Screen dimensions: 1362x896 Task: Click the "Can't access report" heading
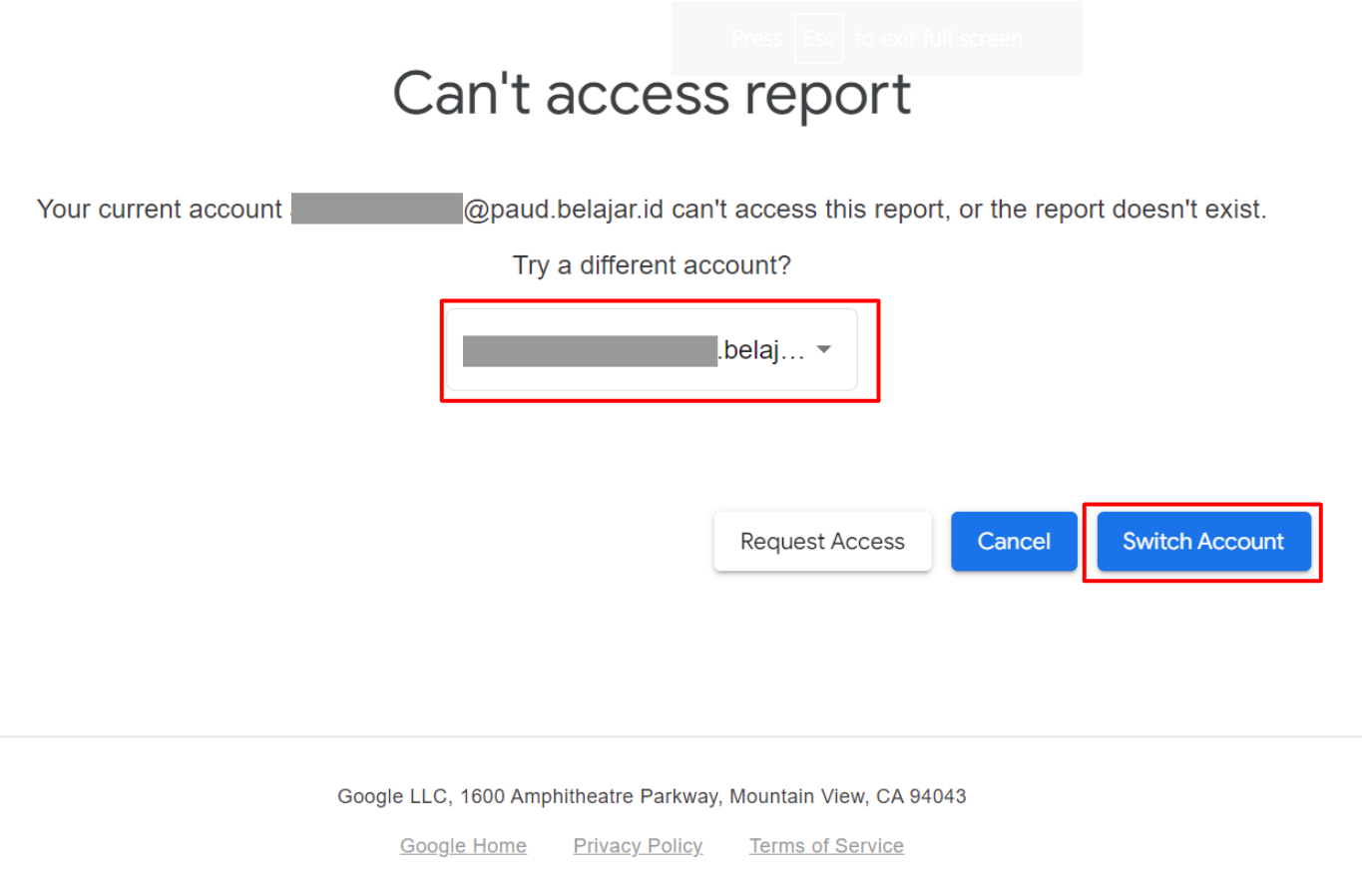[x=652, y=94]
